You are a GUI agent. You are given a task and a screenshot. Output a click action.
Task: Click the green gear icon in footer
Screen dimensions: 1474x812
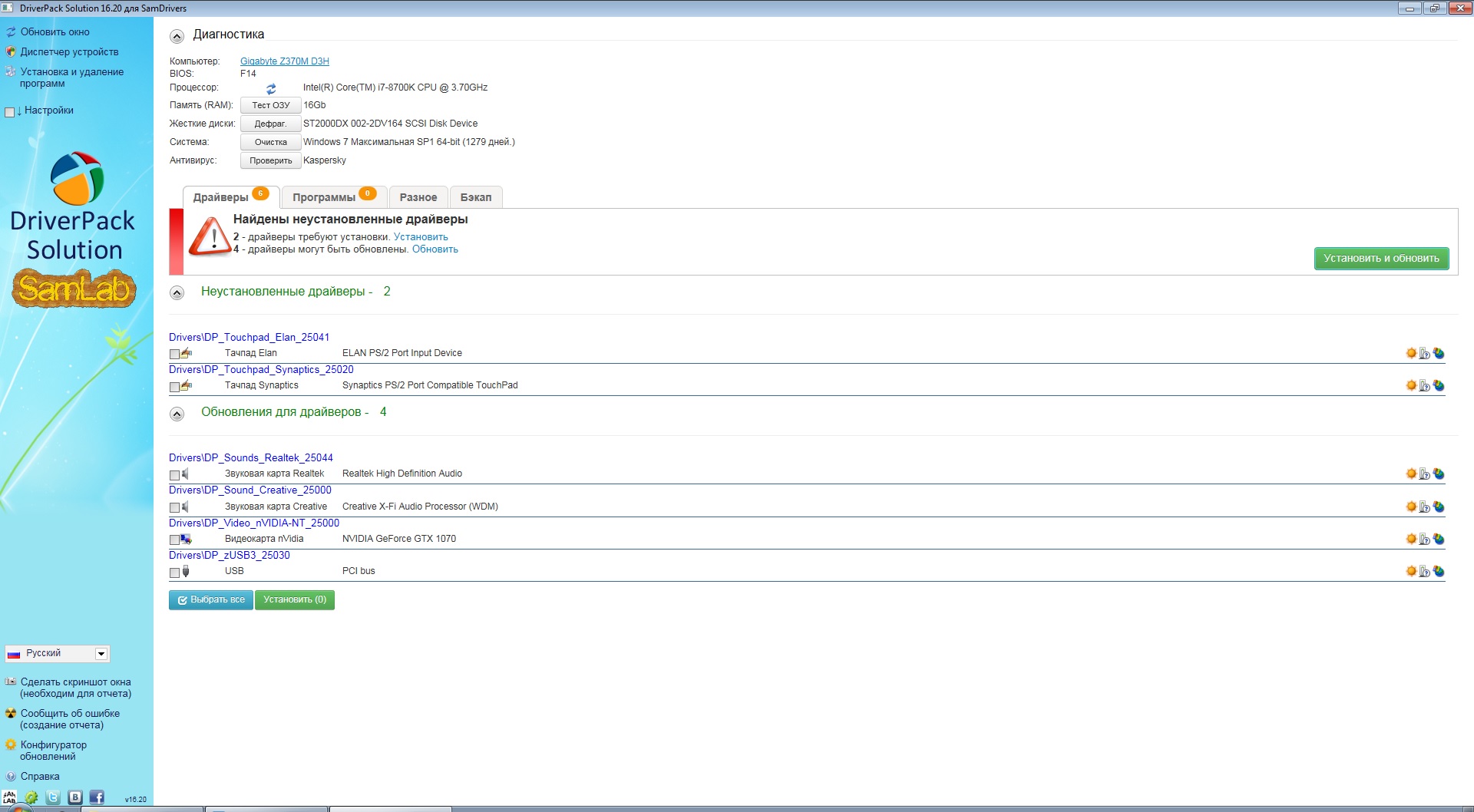pos(31,797)
